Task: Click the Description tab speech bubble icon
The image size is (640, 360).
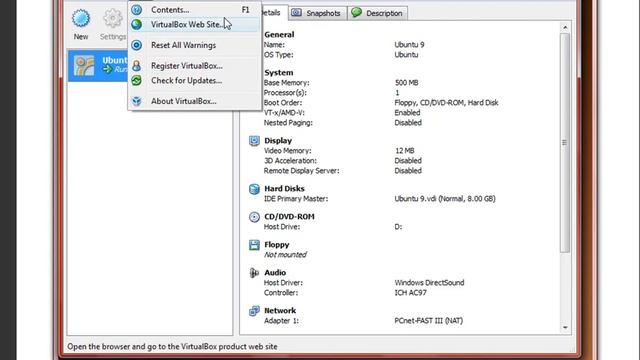Action: (x=356, y=13)
